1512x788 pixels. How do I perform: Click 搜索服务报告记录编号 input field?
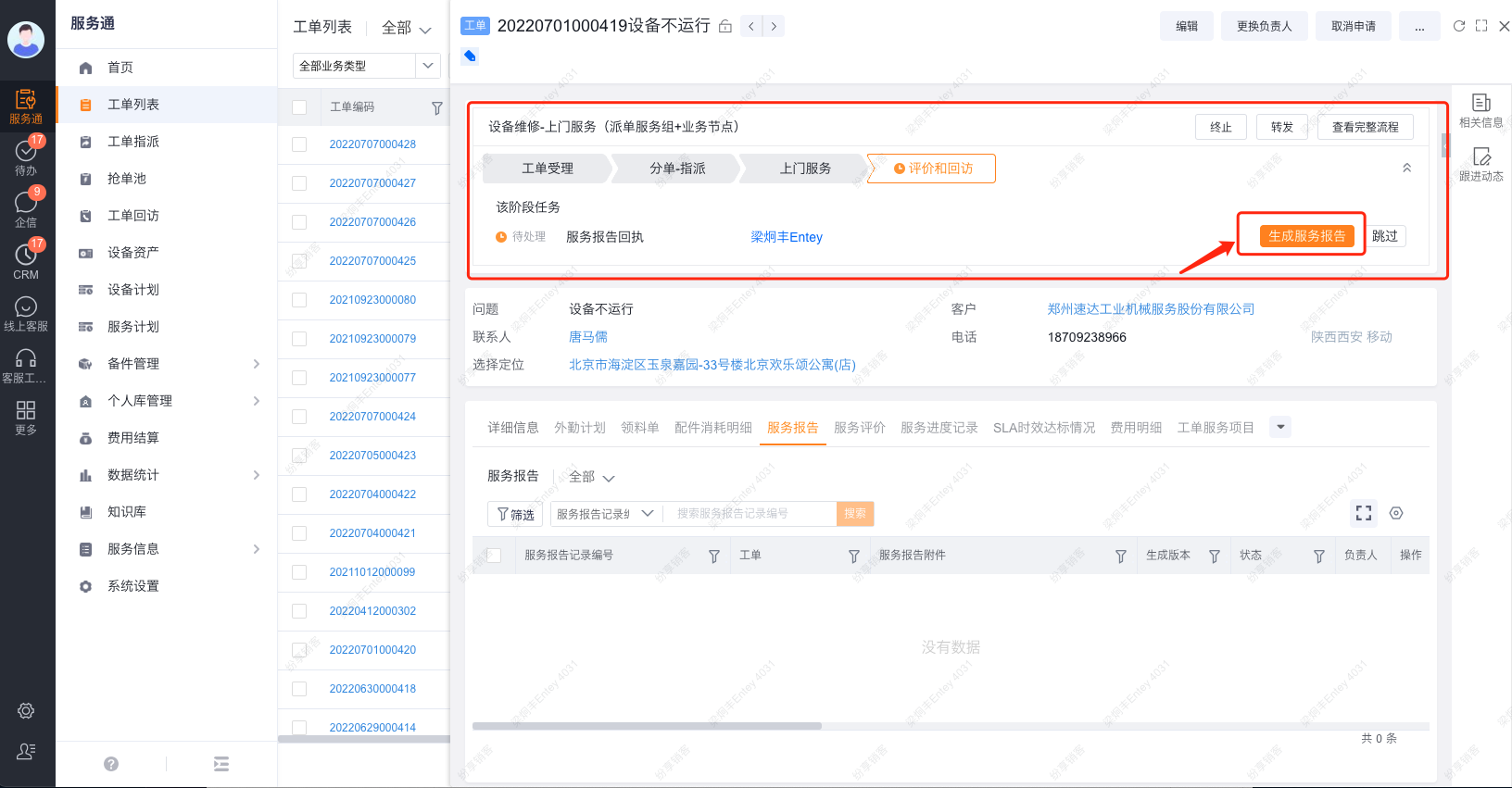coord(750,514)
